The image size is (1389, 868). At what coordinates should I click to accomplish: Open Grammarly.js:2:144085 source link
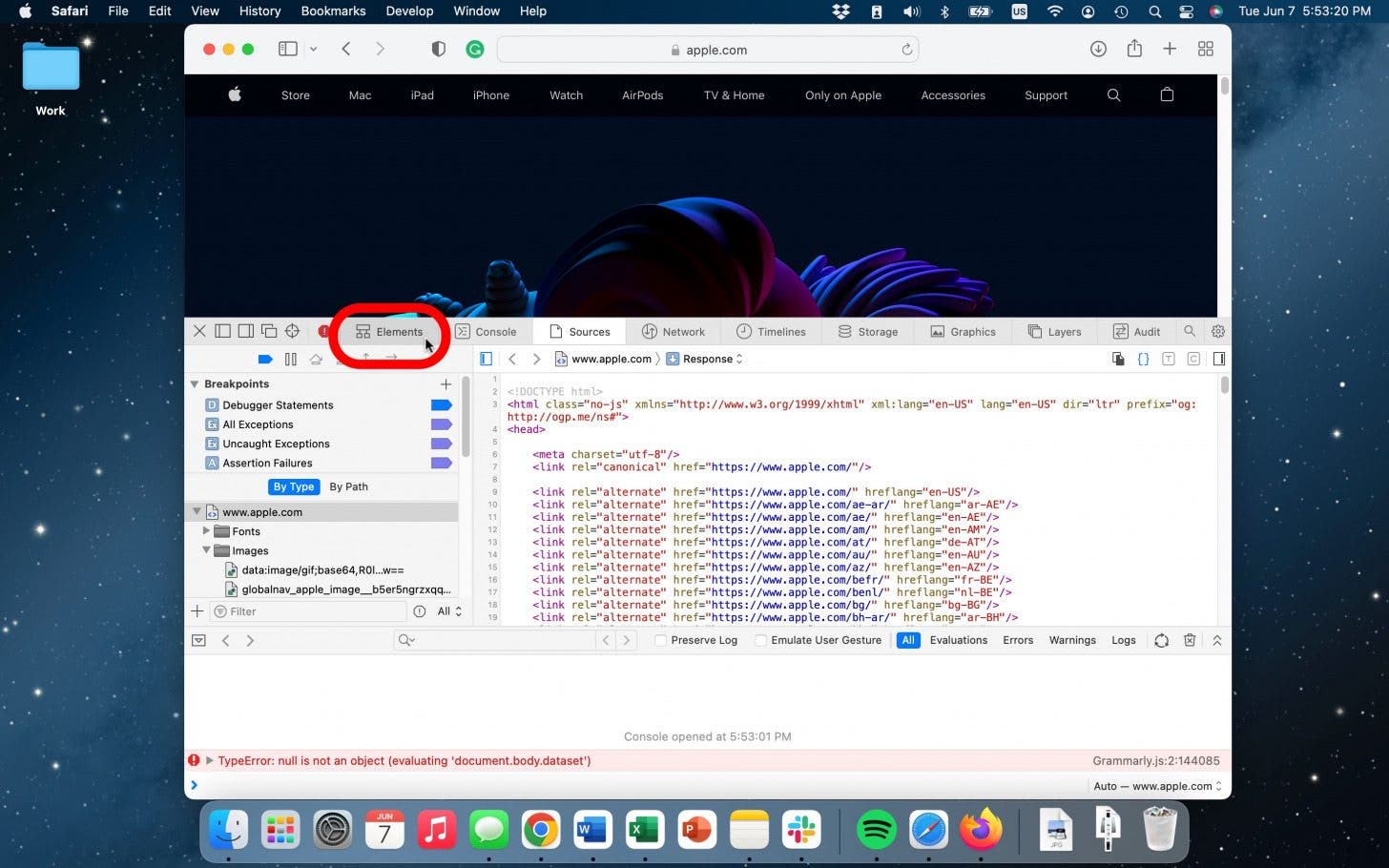tap(1156, 760)
